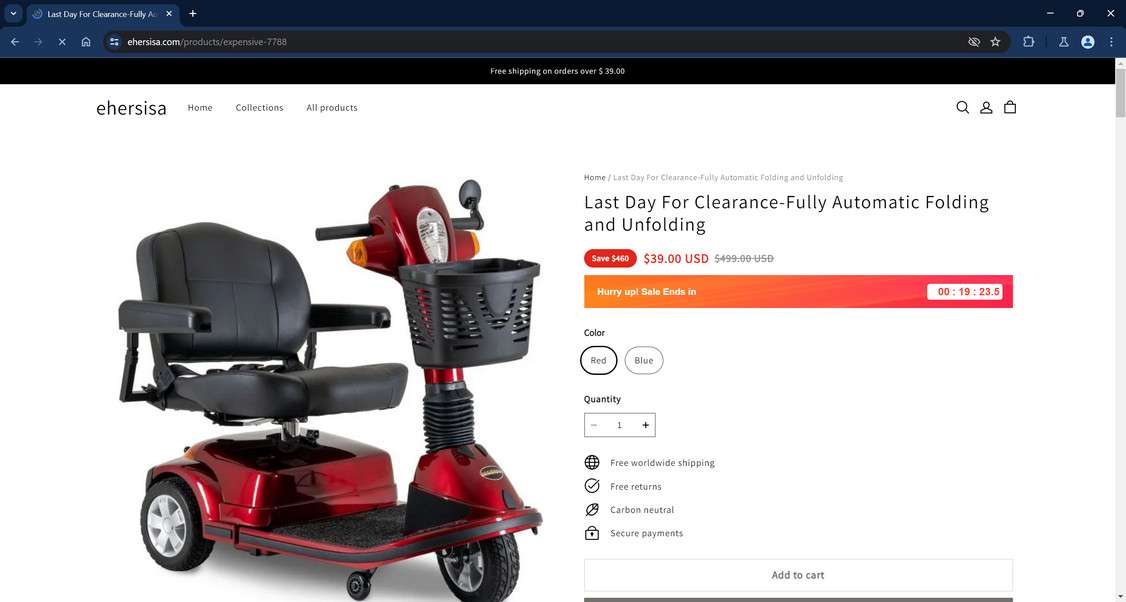Select the Red color option

(x=598, y=360)
